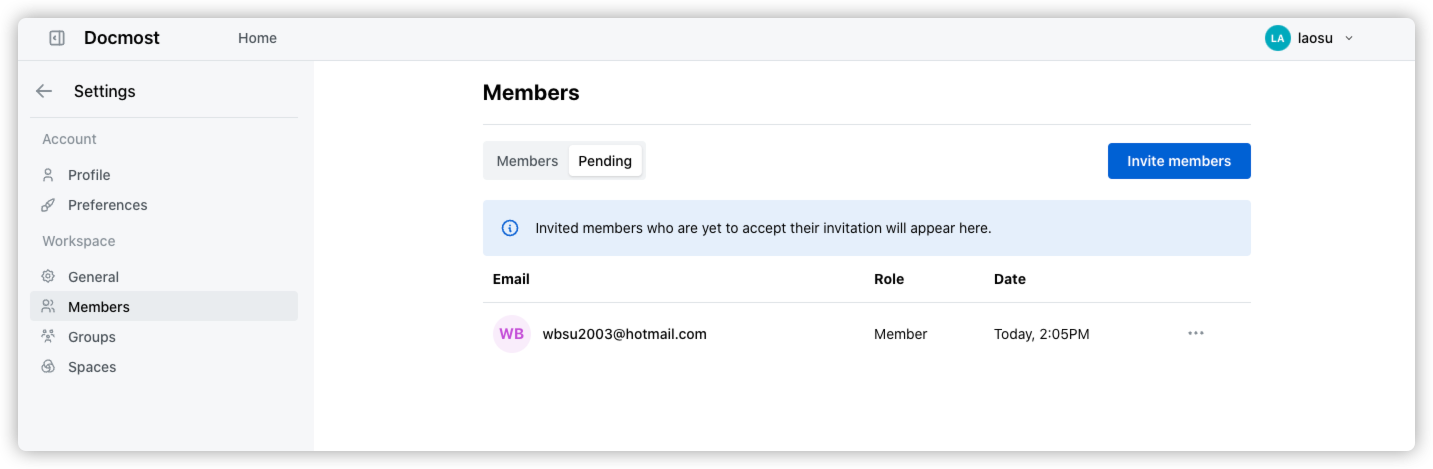This screenshot has height=469, width=1433.
Task: Click the Profile person icon
Action: point(48,175)
